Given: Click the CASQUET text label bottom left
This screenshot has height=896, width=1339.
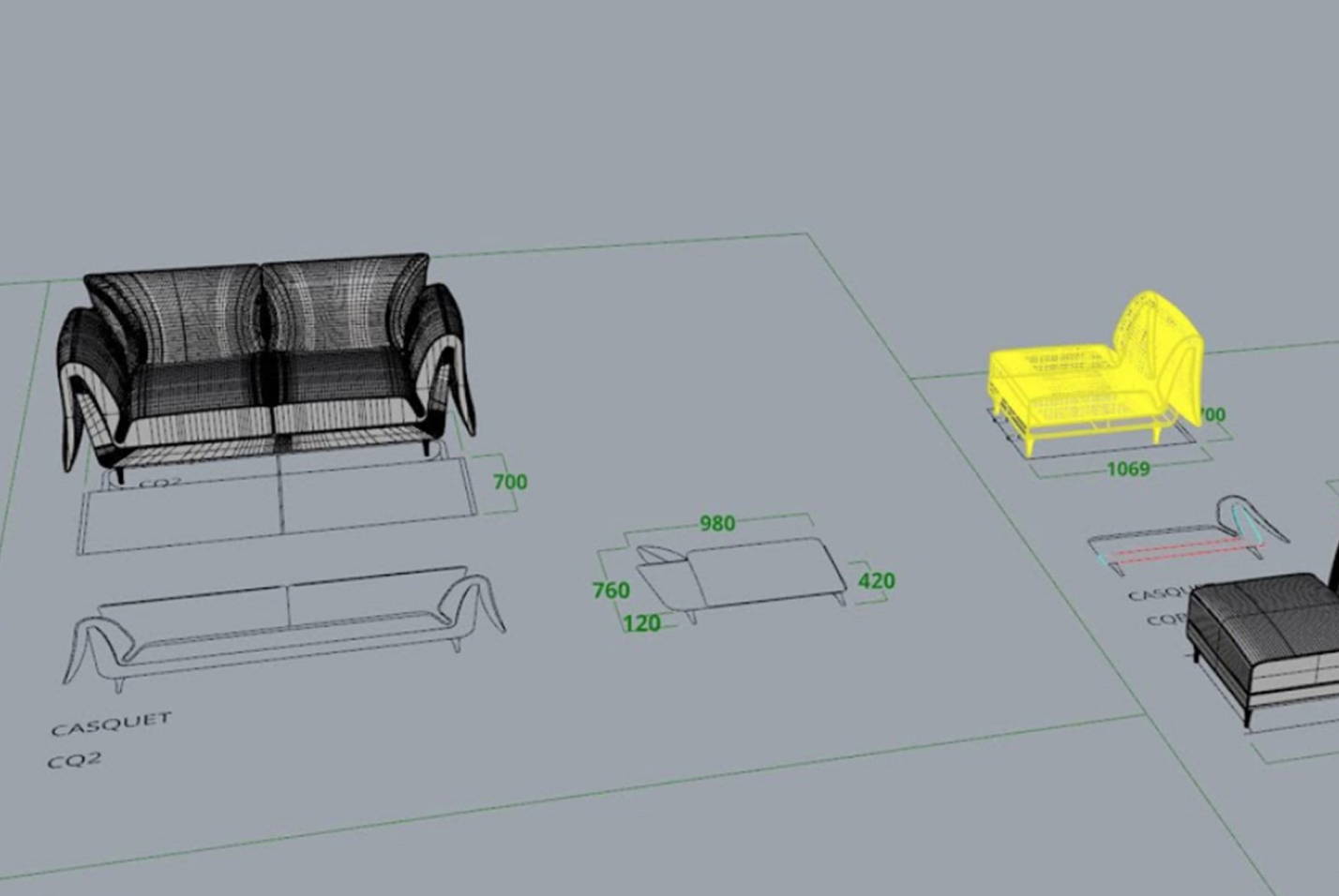Looking at the screenshot, I should click(x=112, y=724).
